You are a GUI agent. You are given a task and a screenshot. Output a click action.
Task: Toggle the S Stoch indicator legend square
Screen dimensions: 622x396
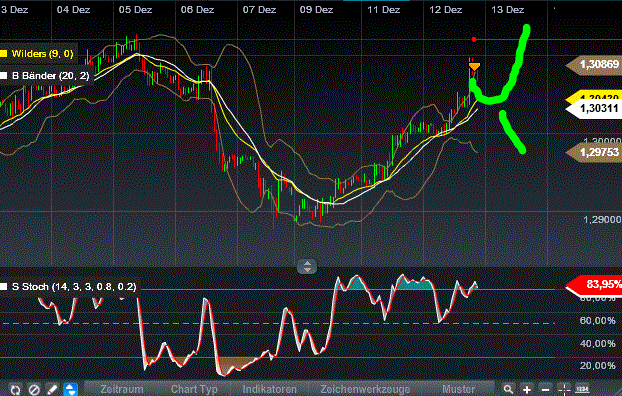4,286
